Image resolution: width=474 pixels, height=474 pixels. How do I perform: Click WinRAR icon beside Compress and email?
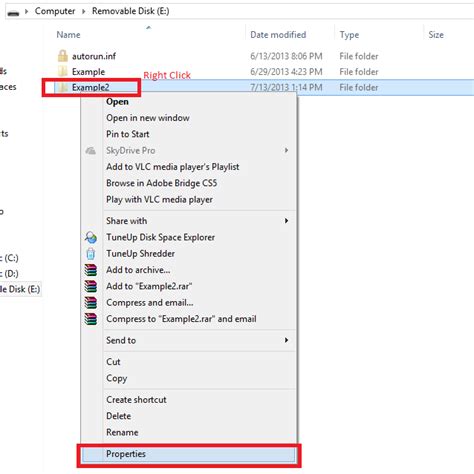[x=91, y=303]
